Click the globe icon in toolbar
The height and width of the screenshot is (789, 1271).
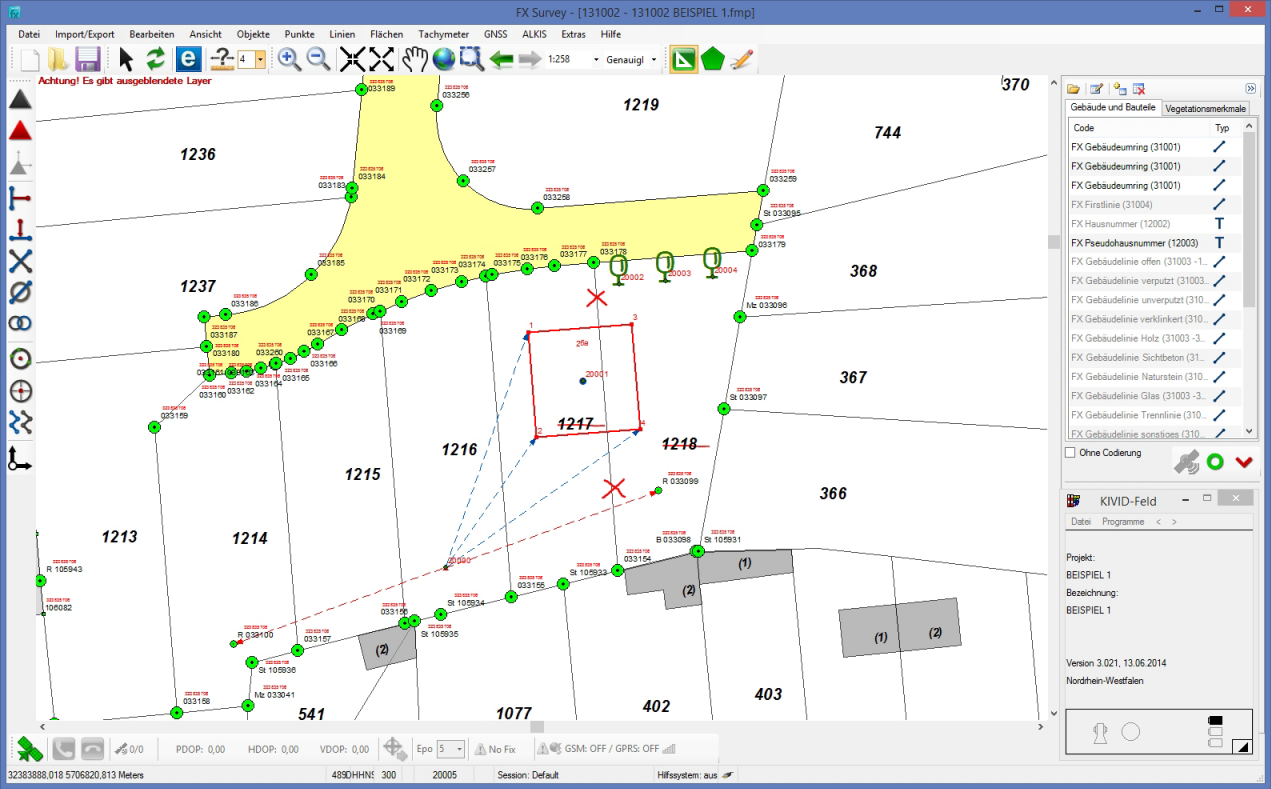tap(443, 59)
